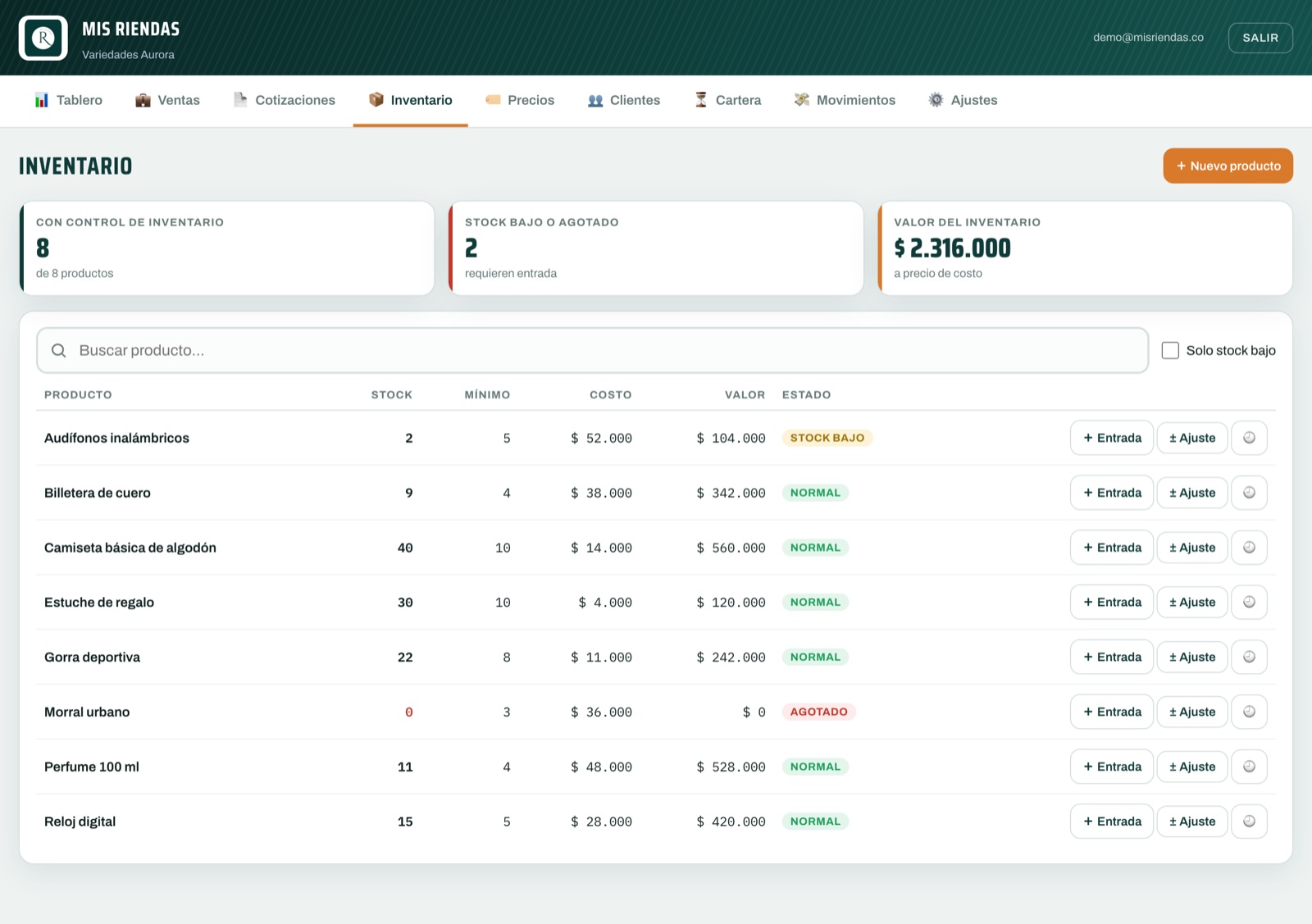The image size is (1312, 924).
Task: Select the product name Reloj digital
Action: pyautogui.click(x=80, y=822)
